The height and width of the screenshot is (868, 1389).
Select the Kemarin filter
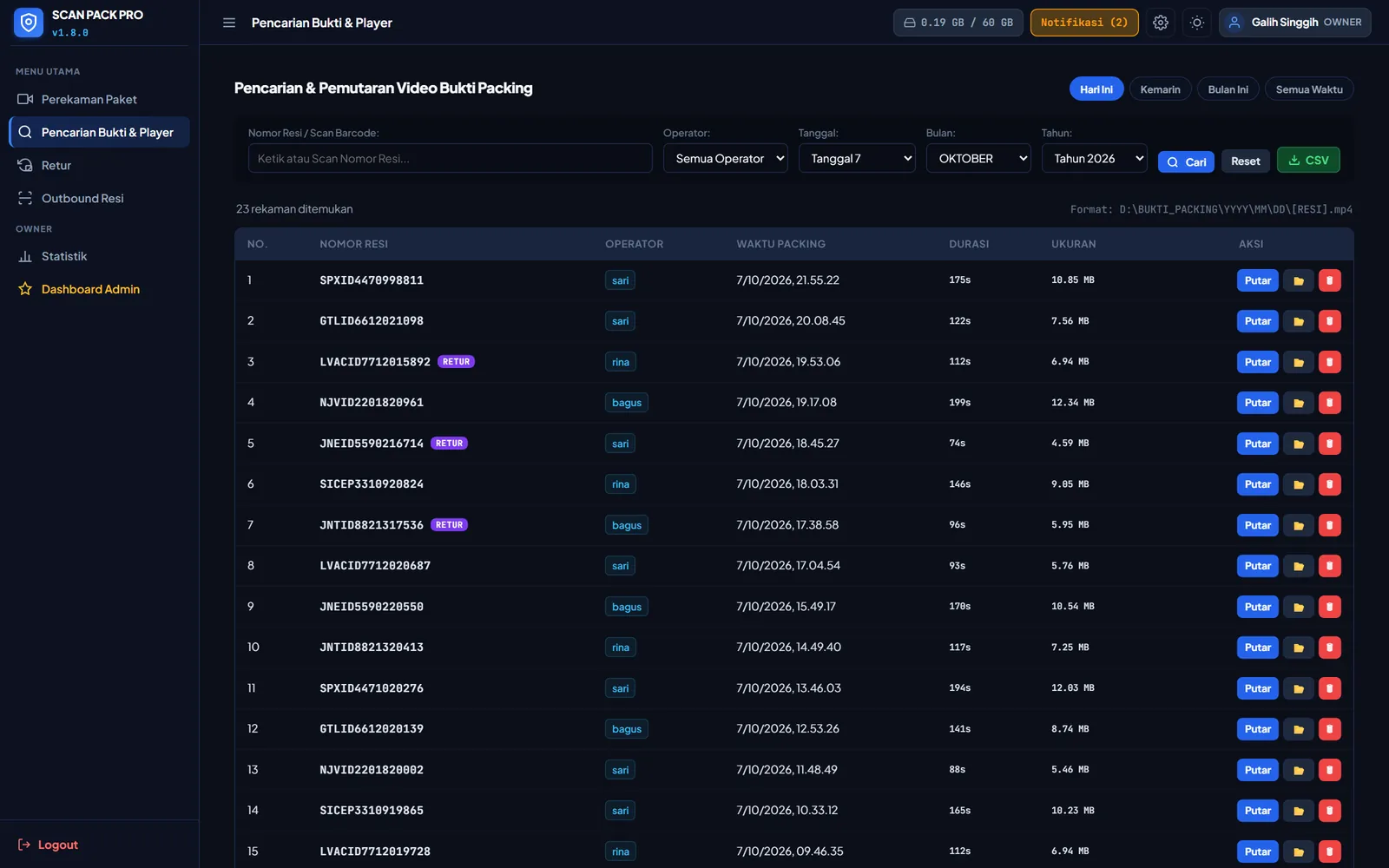coord(1160,89)
